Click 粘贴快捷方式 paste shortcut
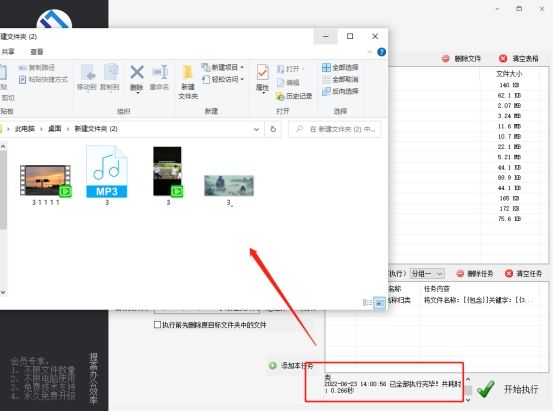The height and width of the screenshot is (412, 553). tap(43, 79)
